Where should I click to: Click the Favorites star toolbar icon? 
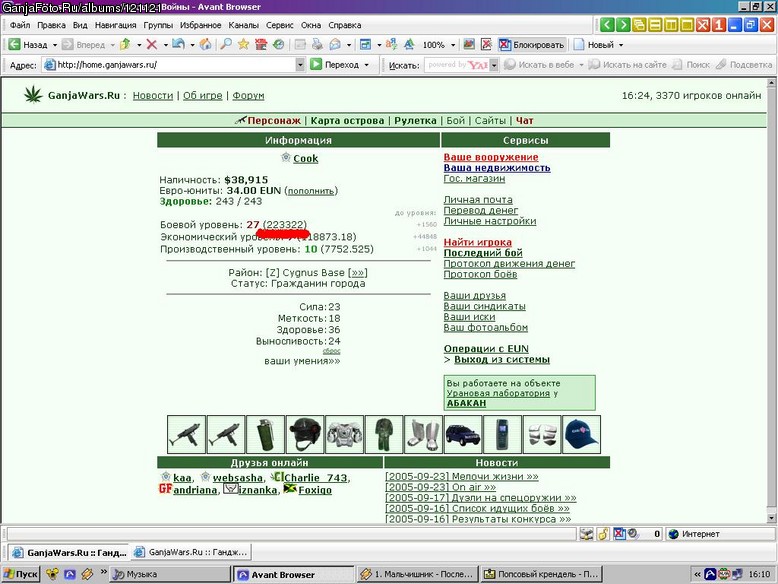click(x=243, y=45)
